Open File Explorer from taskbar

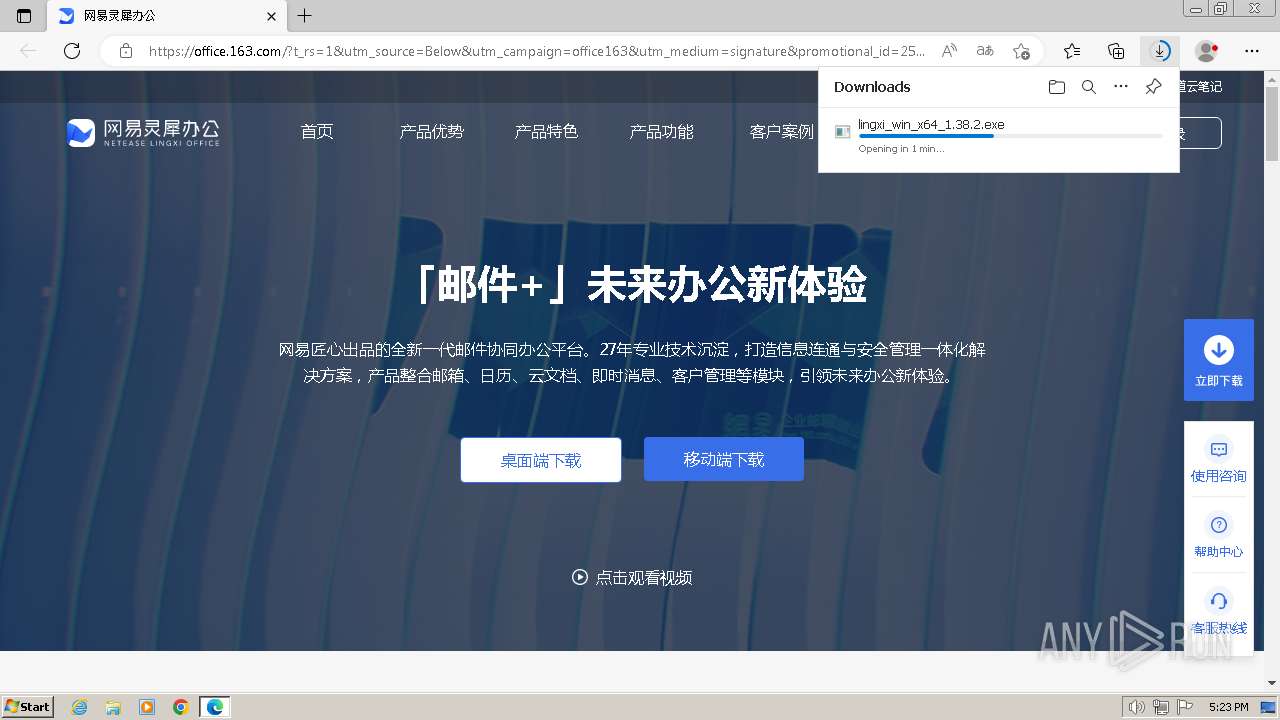click(x=113, y=707)
